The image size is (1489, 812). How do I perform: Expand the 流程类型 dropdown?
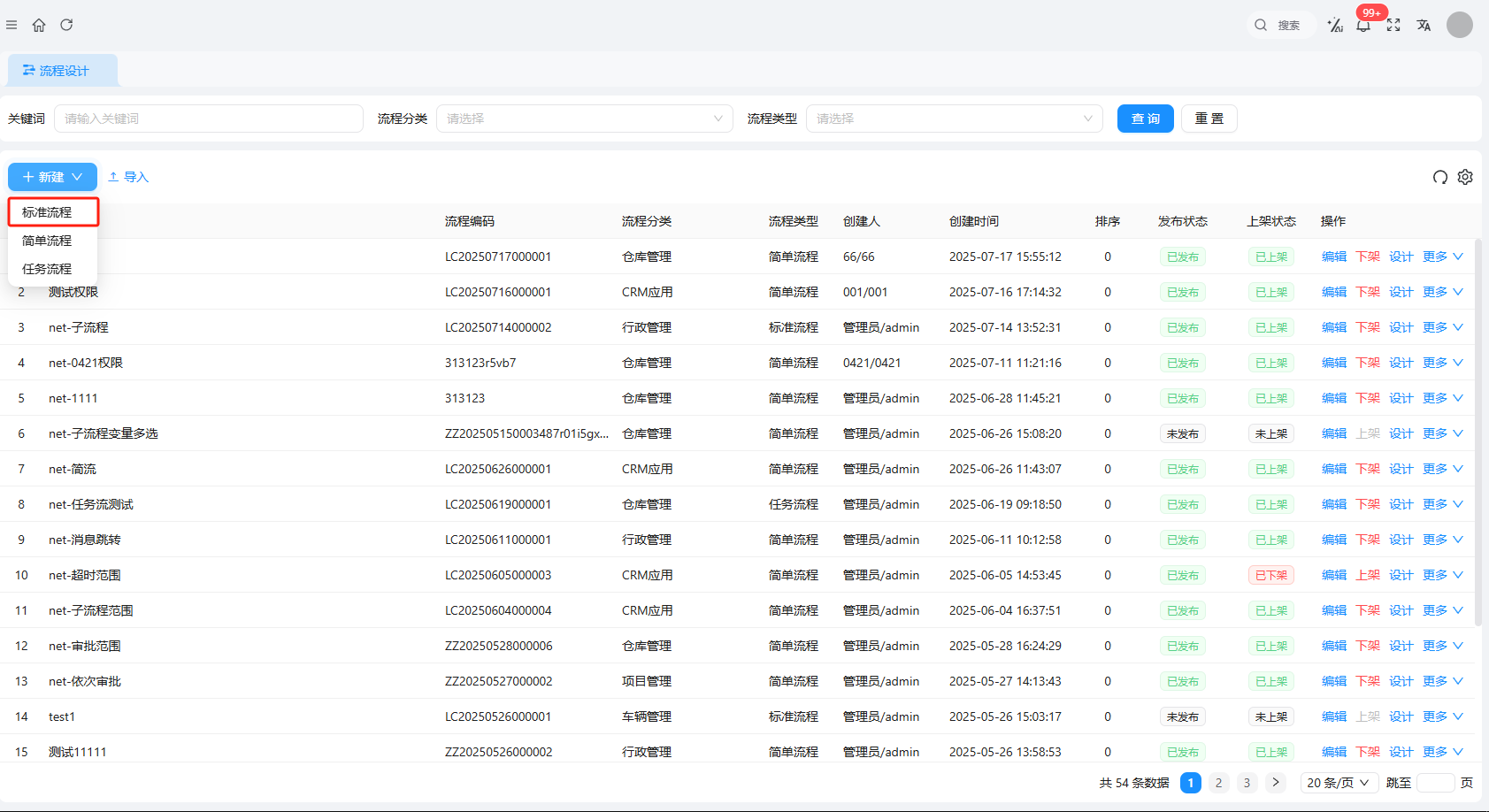pos(954,119)
